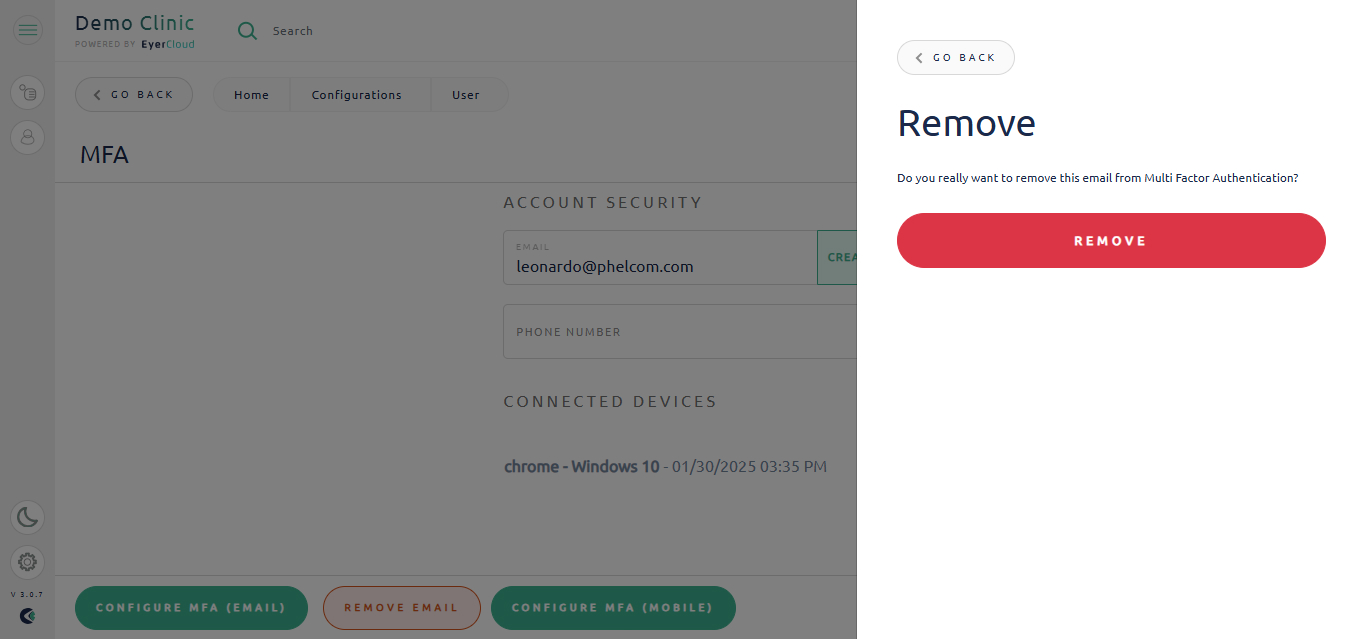Viewport: 1366px width, 639px height.
Task: Go back using the panel's Go Back button
Action: click(x=955, y=58)
